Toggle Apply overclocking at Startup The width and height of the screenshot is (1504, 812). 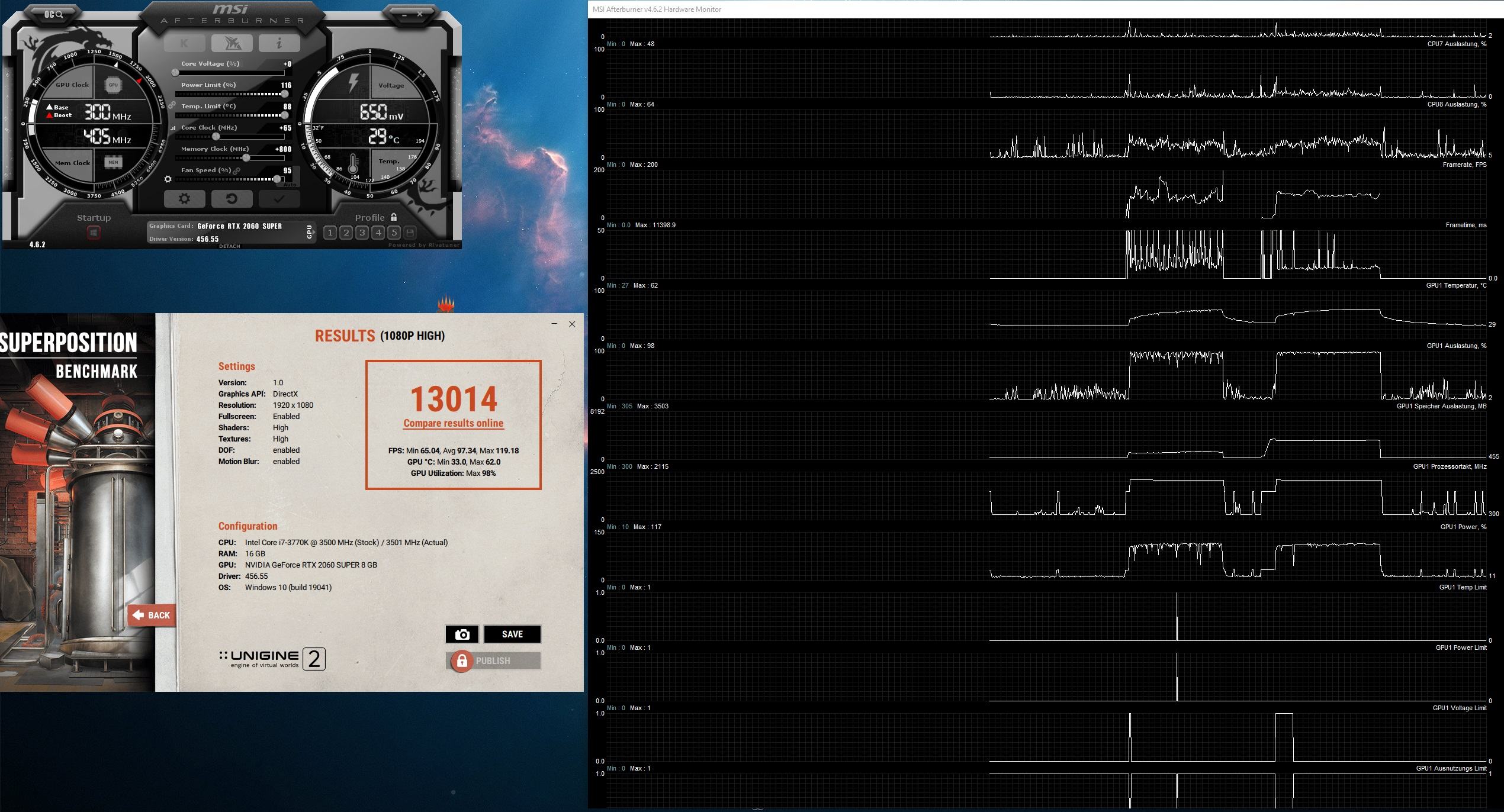click(x=94, y=233)
